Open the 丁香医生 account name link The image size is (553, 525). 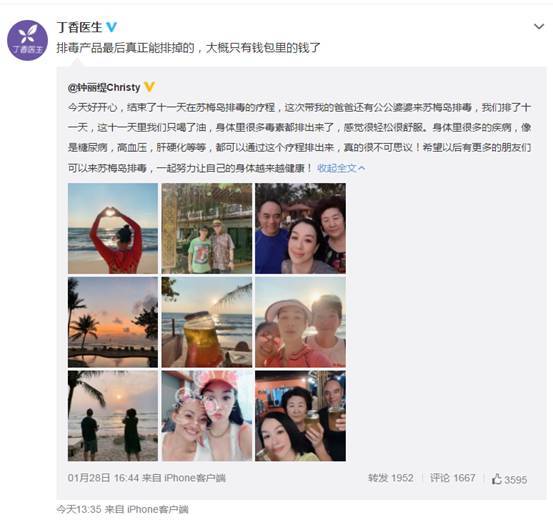pyautogui.click(x=79, y=27)
